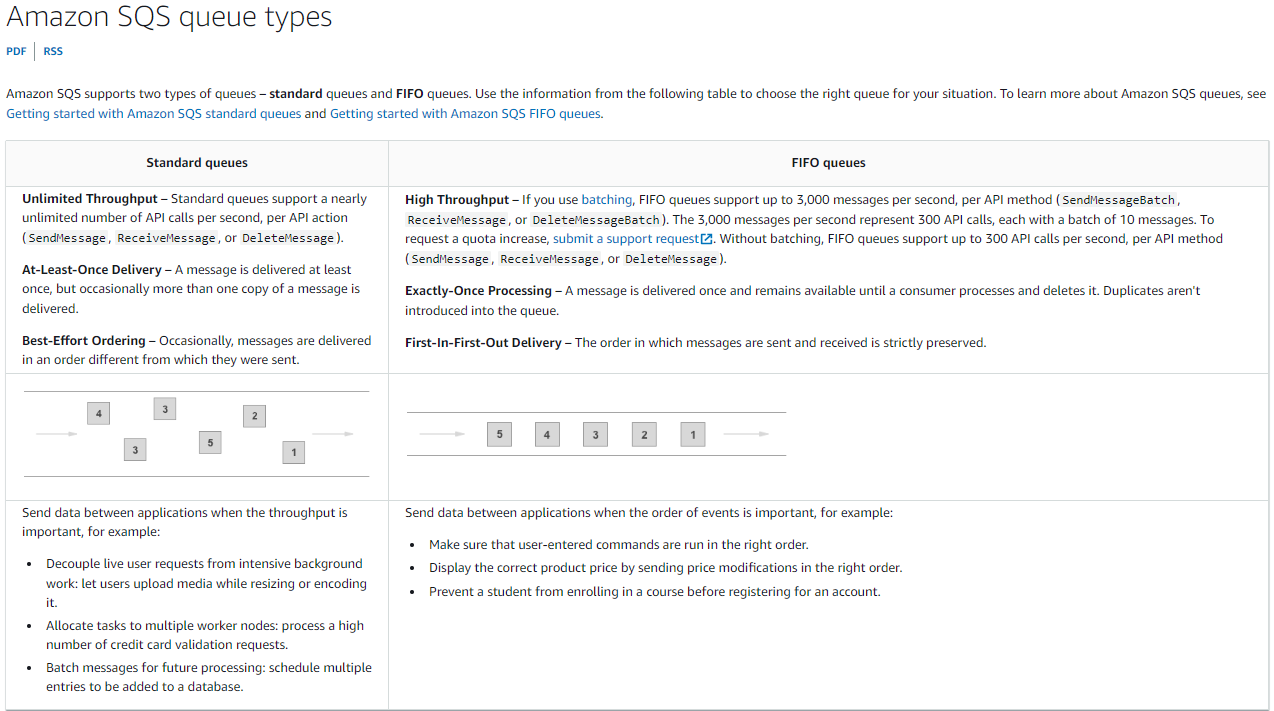Open Getting started with Amazon SQS standard queues
Viewport: 1274px width, 711px height.
coord(154,114)
